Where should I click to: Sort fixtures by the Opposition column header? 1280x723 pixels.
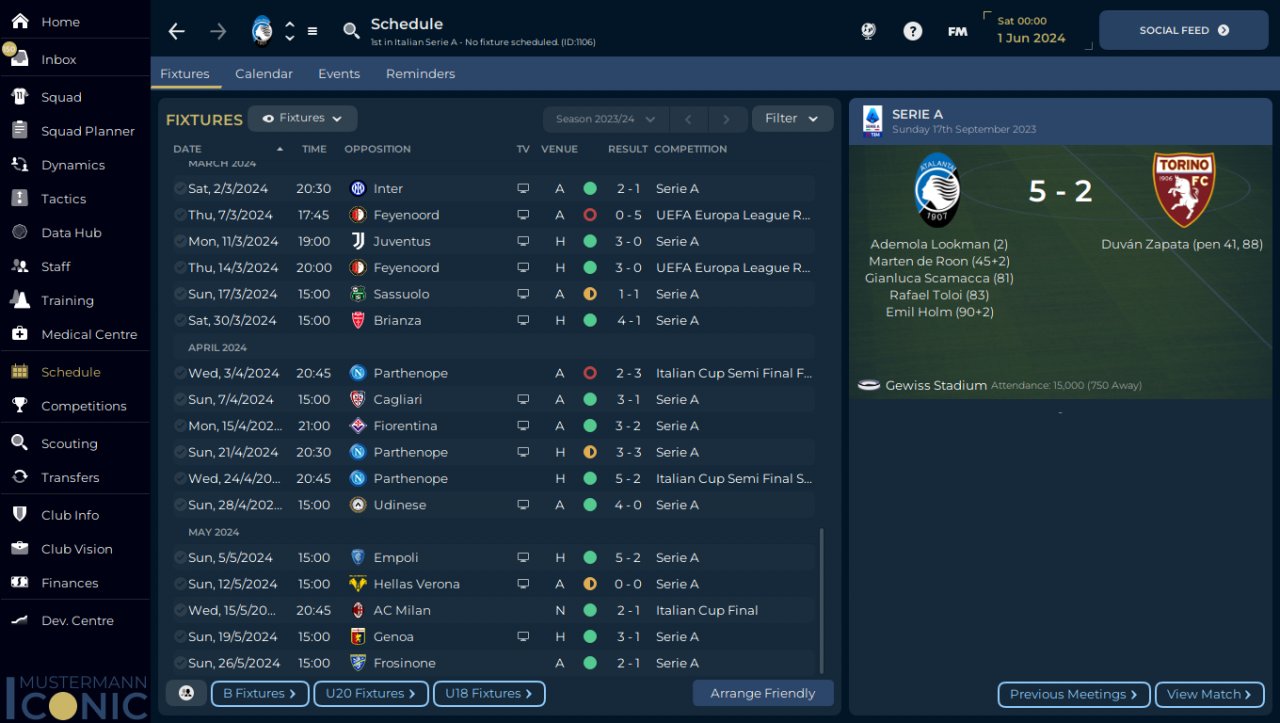[x=377, y=149]
